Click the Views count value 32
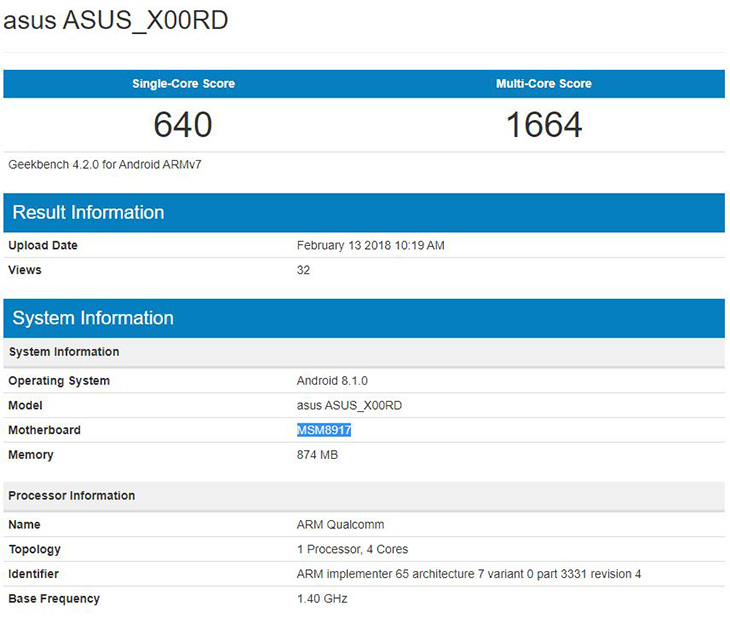730x618 pixels. [304, 270]
